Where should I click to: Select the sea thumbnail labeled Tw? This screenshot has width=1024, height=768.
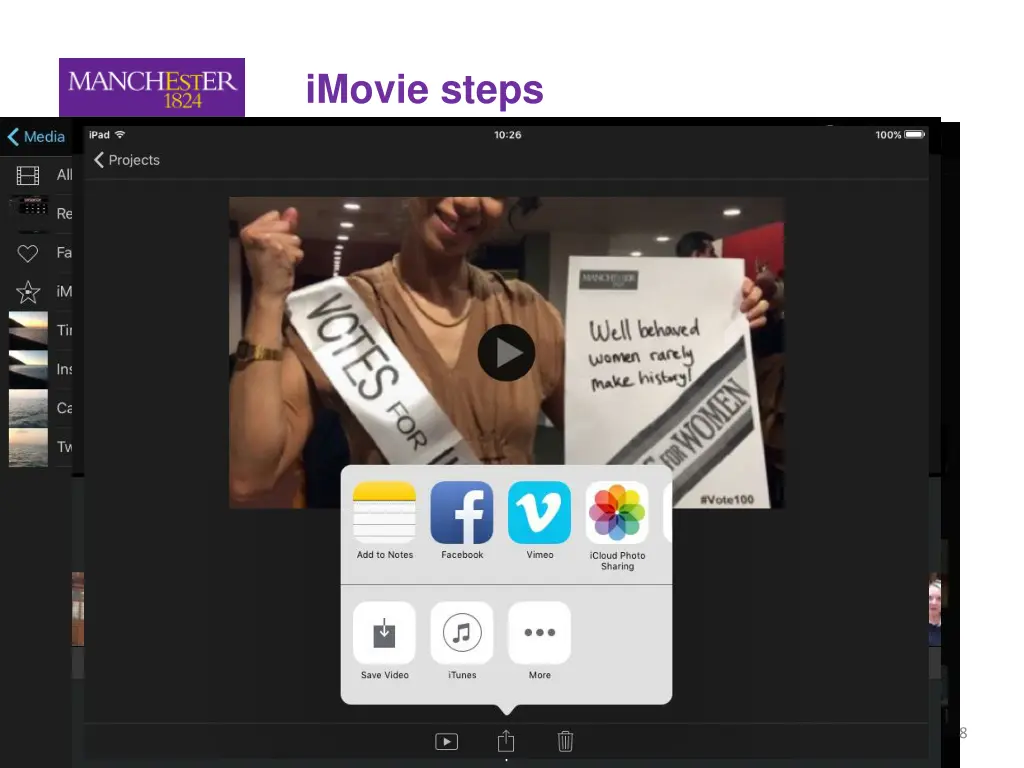coord(28,447)
